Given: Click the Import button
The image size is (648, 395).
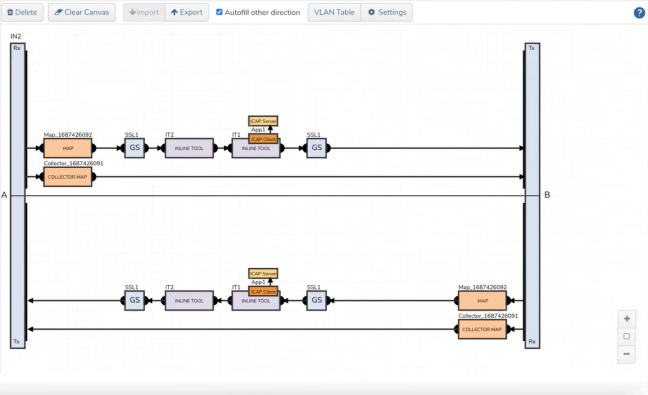Looking at the screenshot, I should [x=144, y=12].
